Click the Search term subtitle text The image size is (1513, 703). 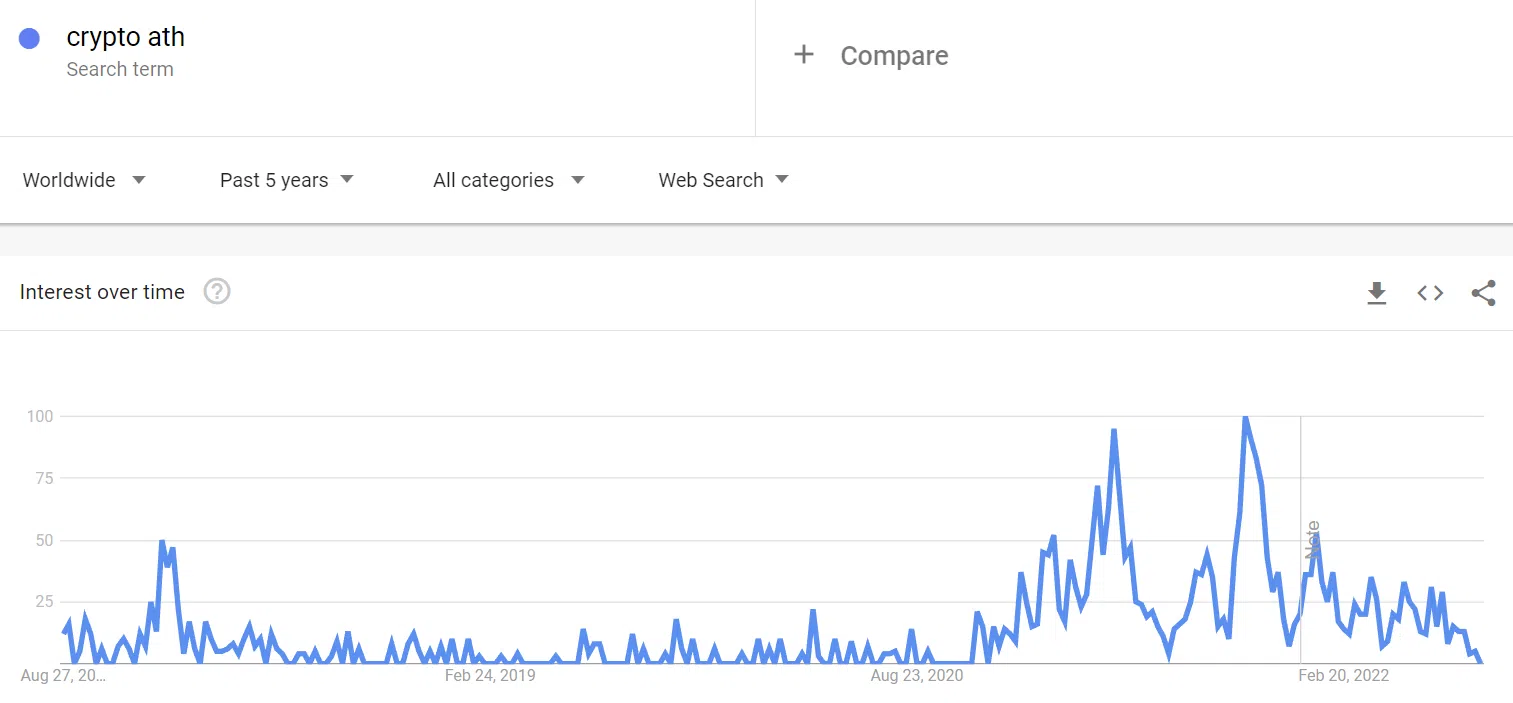coord(120,69)
